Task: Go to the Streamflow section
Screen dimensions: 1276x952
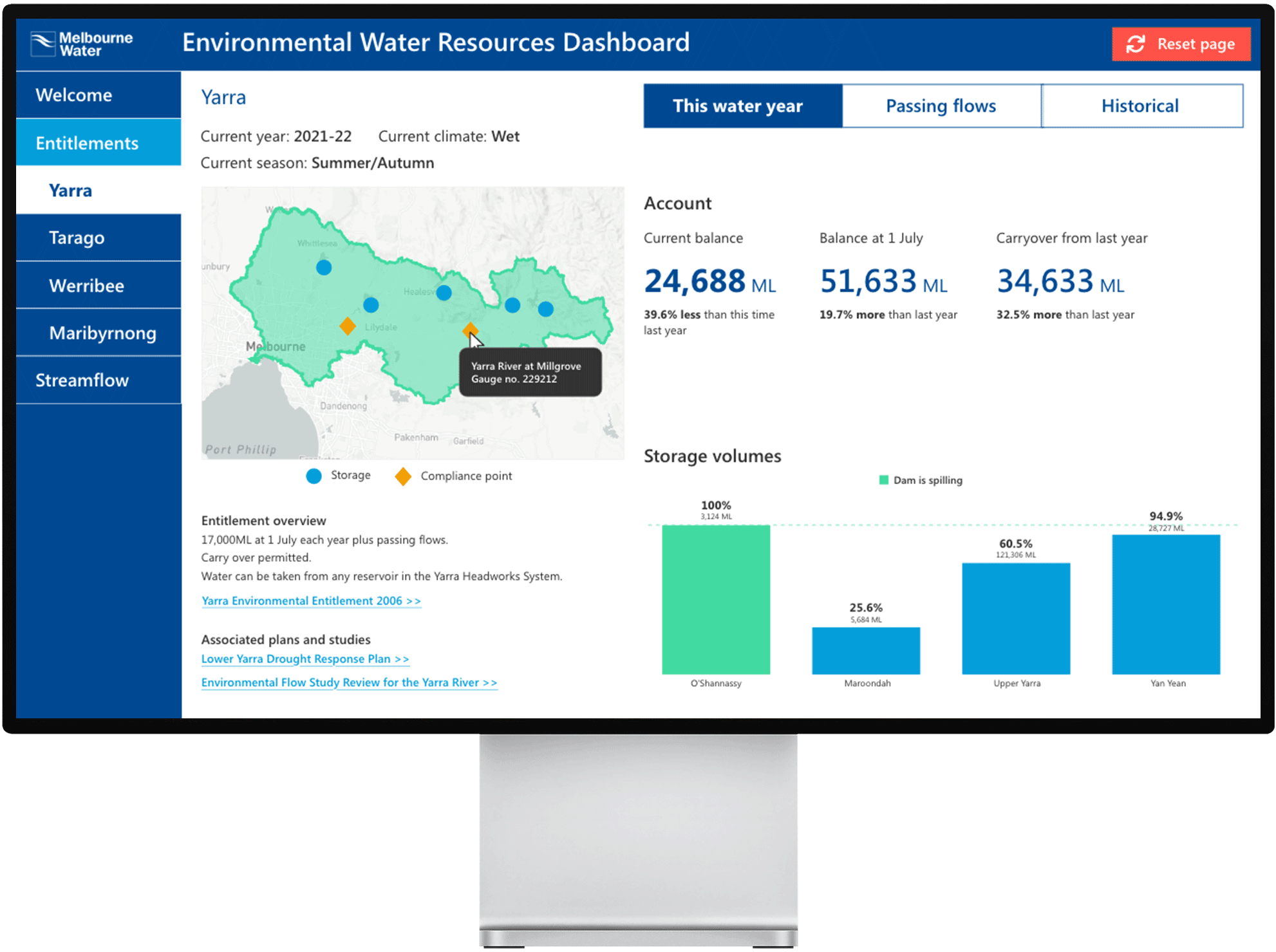Action: point(99,380)
